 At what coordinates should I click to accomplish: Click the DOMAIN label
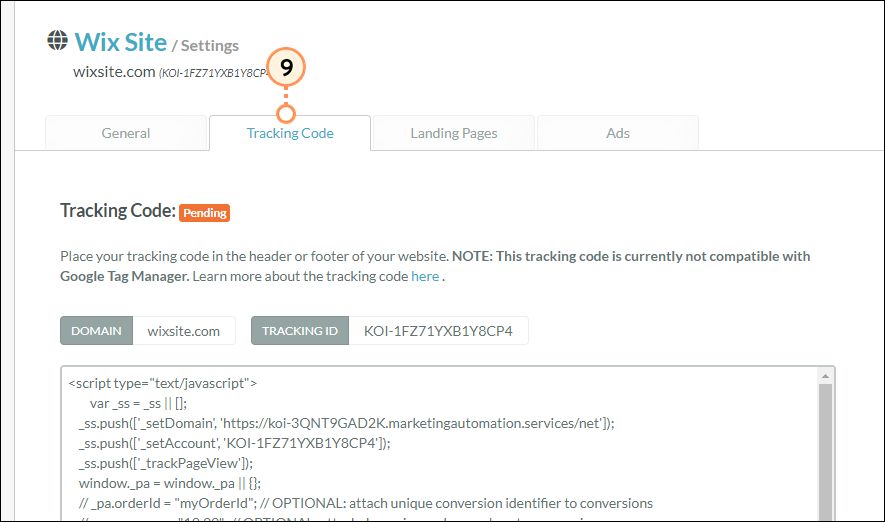[x=97, y=331]
